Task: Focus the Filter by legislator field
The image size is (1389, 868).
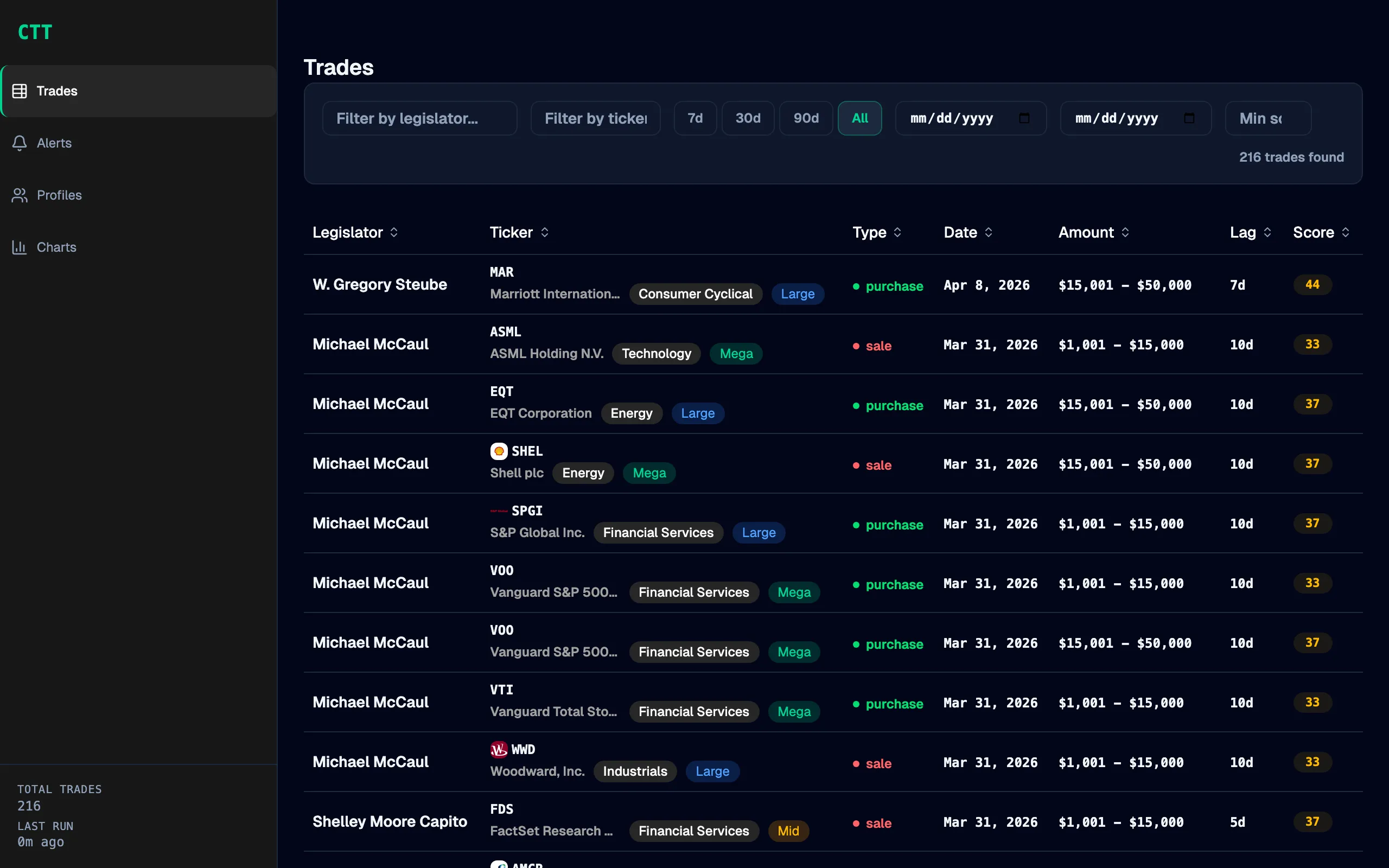Action: click(x=419, y=118)
